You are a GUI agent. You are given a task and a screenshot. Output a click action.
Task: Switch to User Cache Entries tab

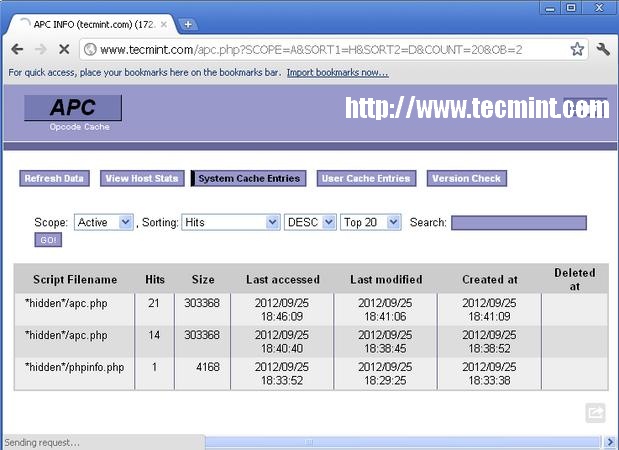click(366, 179)
